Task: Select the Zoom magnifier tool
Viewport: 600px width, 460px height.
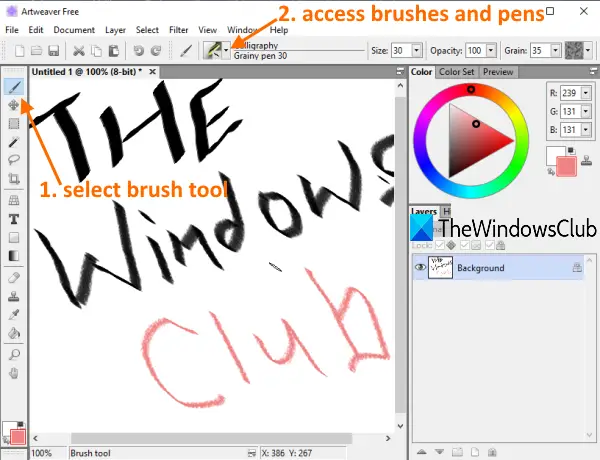Action: point(14,354)
